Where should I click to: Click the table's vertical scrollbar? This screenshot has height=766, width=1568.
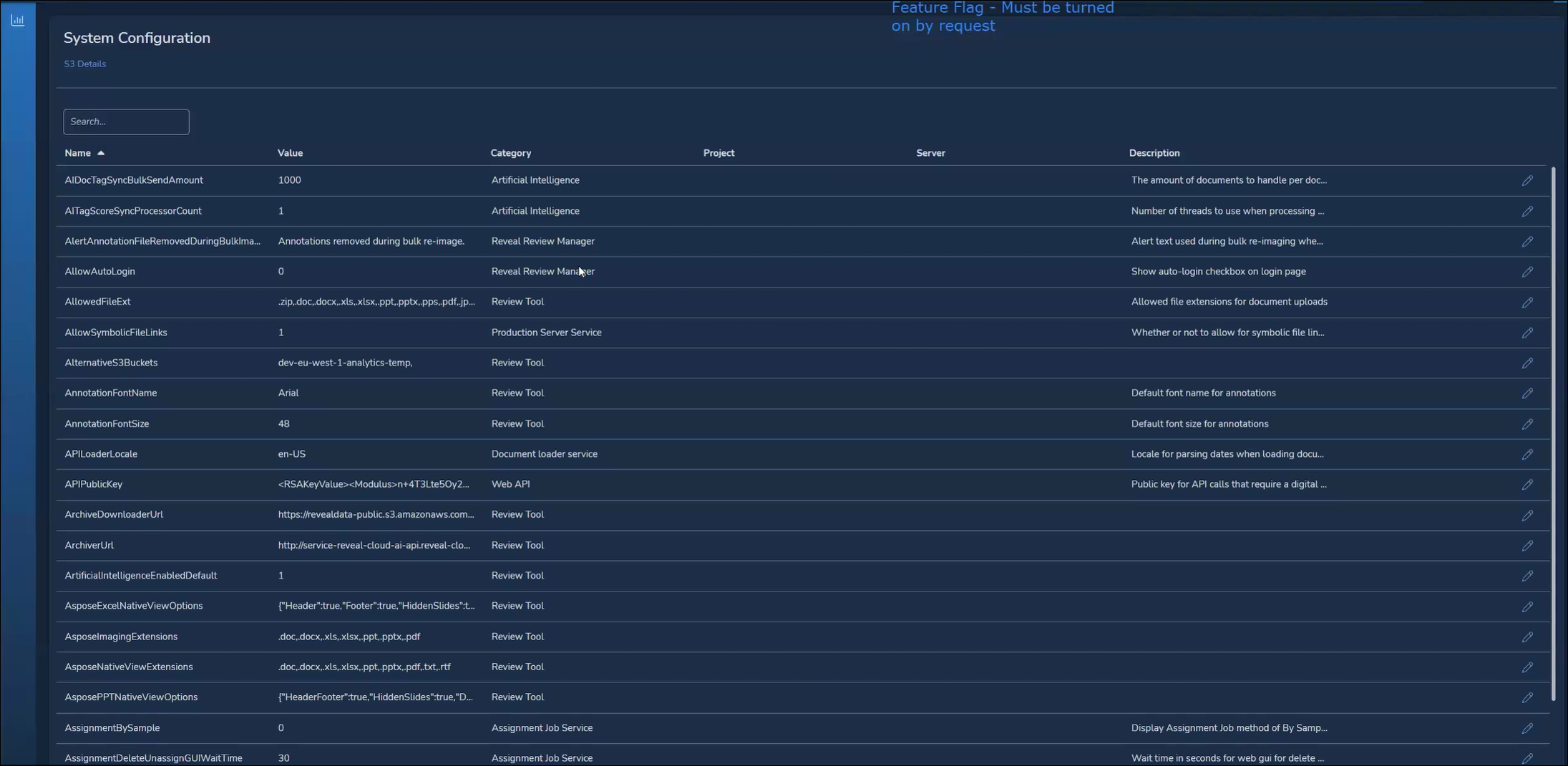coord(1553,433)
